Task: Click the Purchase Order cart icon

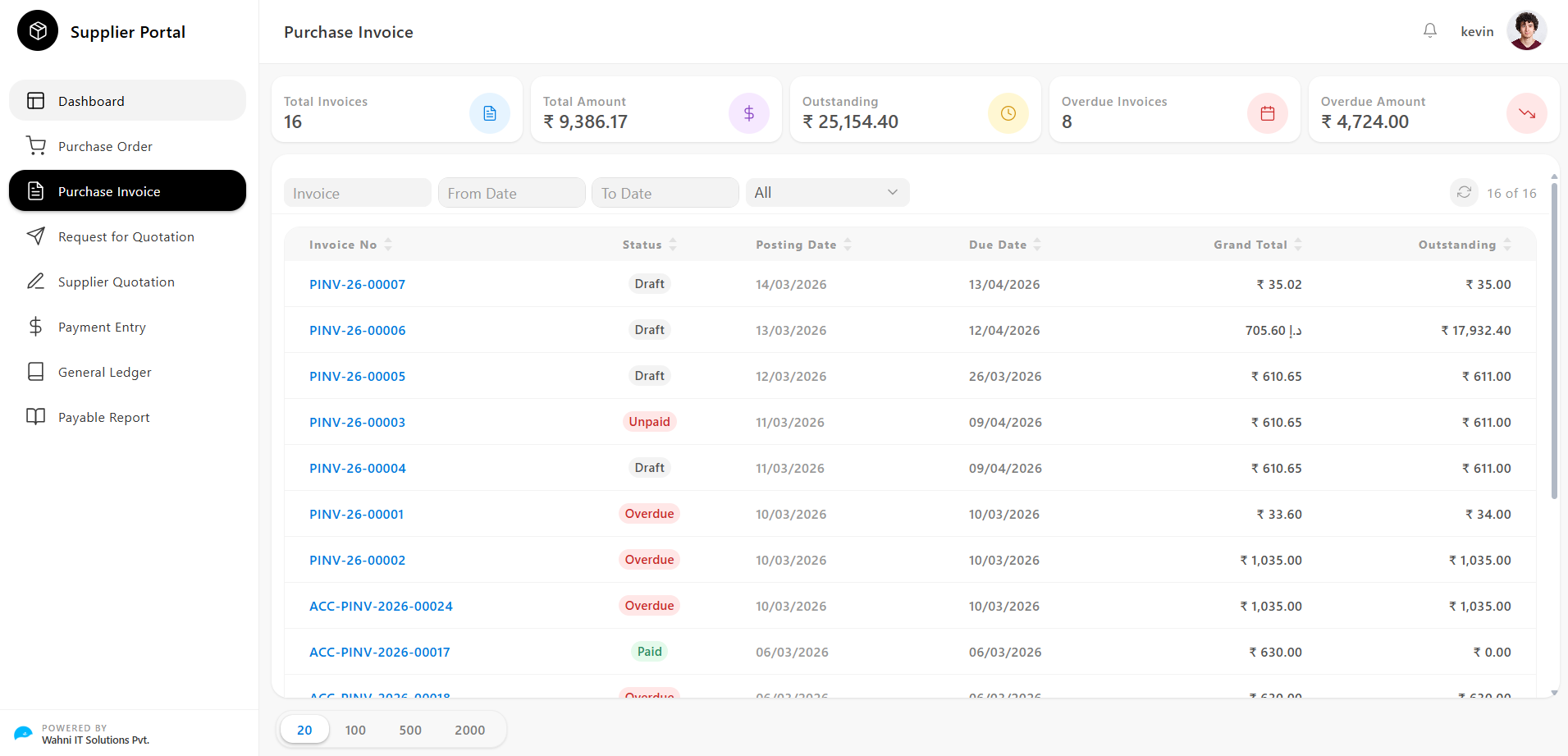Action: (x=36, y=146)
